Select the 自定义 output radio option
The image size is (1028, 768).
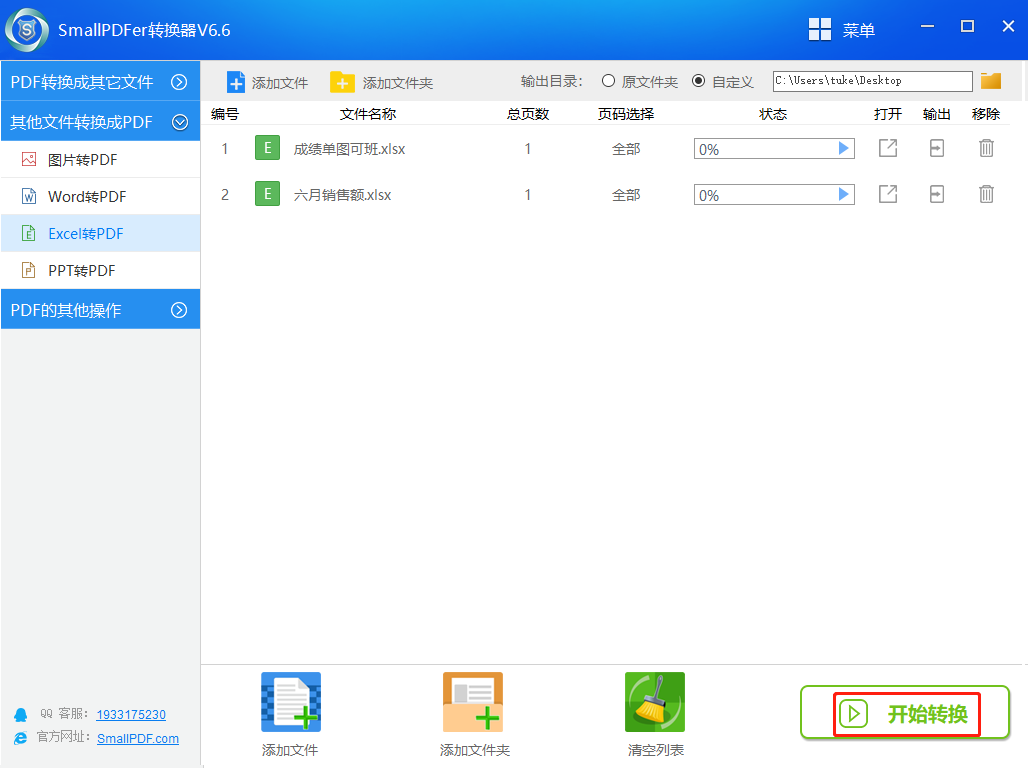tap(698, 81)
